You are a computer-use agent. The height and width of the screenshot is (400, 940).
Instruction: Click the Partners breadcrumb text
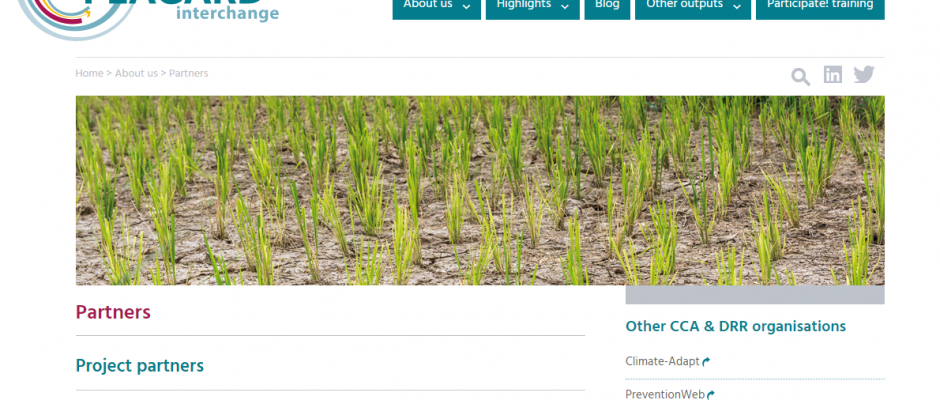pos(189,73)
